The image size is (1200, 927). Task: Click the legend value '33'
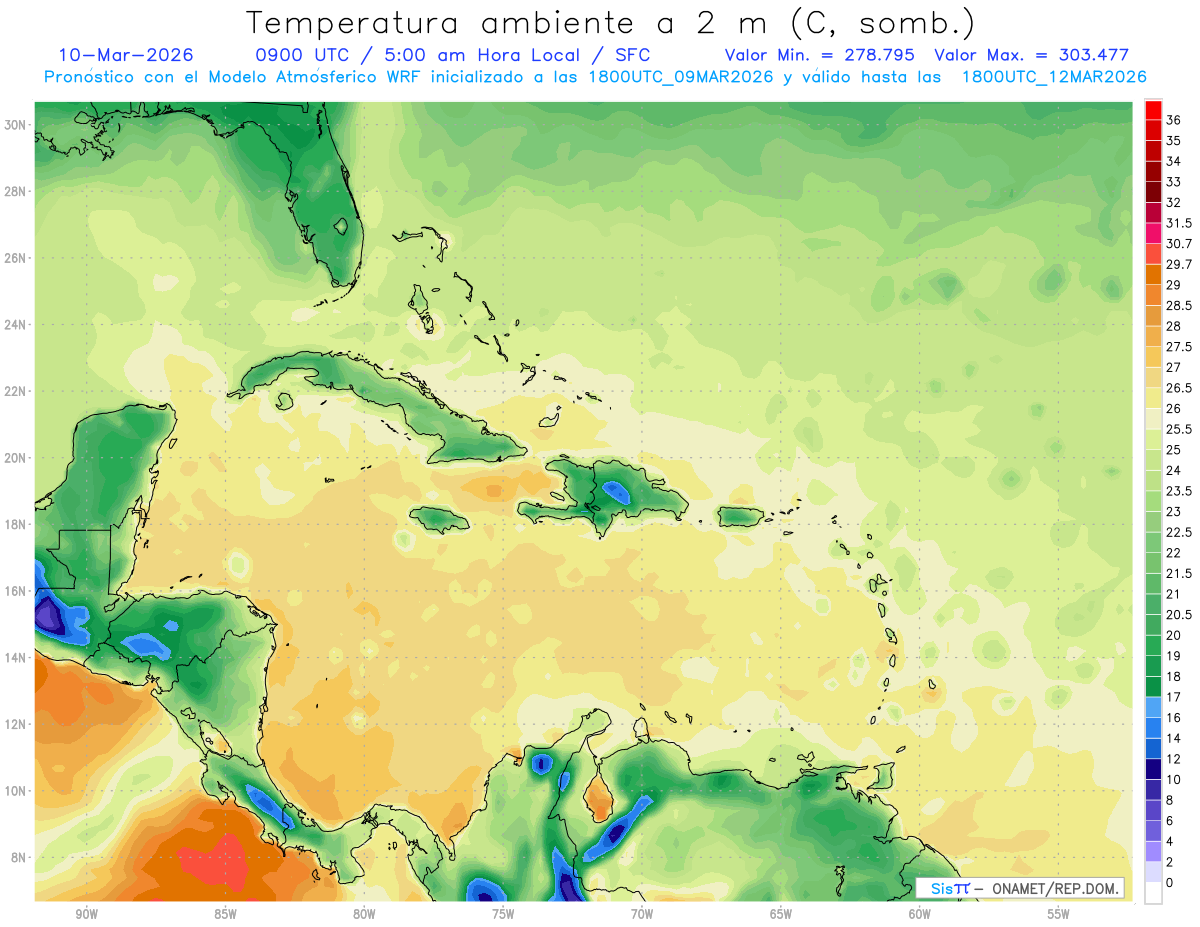1174,182
